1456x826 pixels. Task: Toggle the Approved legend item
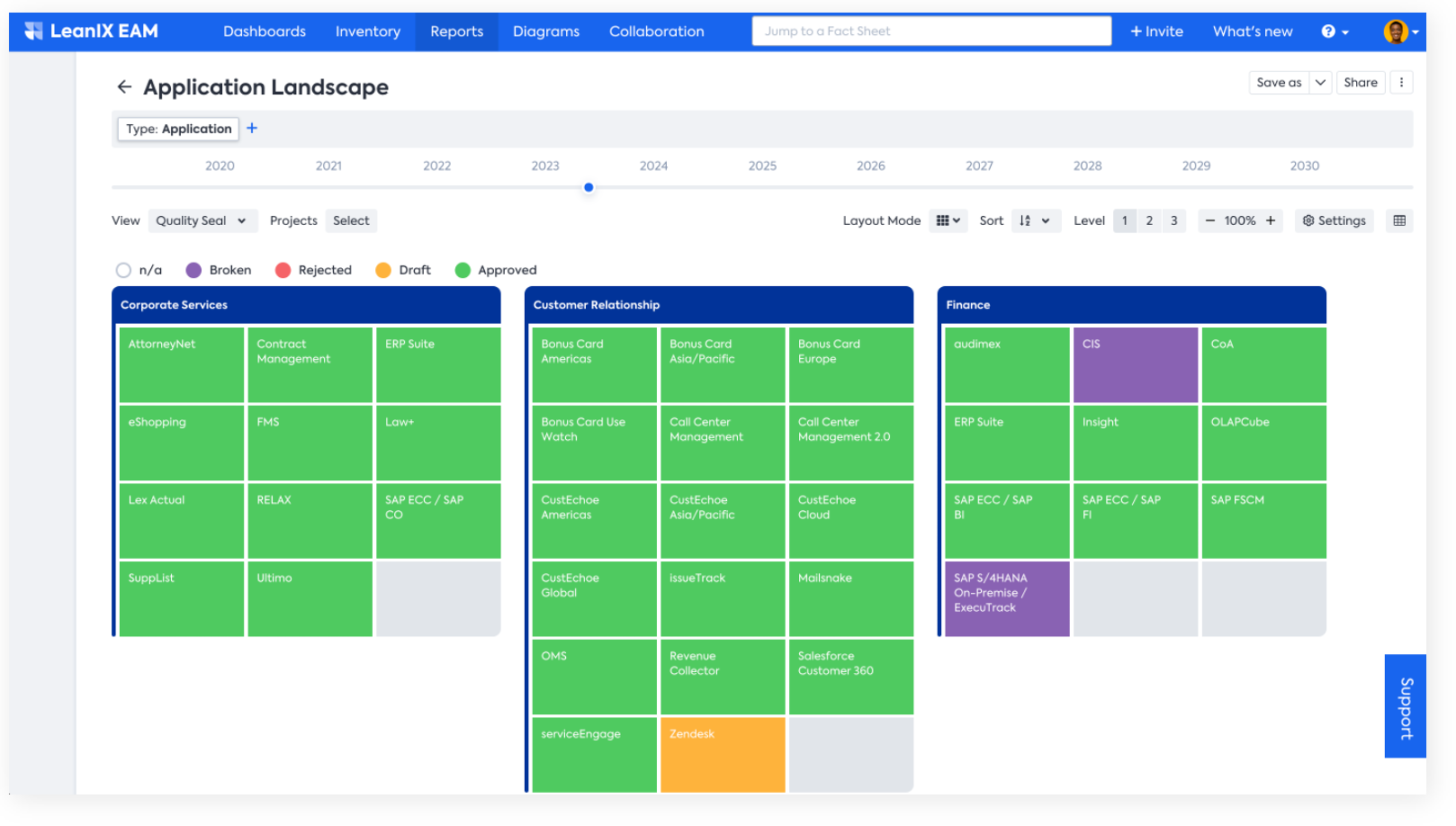coord(496,270)
